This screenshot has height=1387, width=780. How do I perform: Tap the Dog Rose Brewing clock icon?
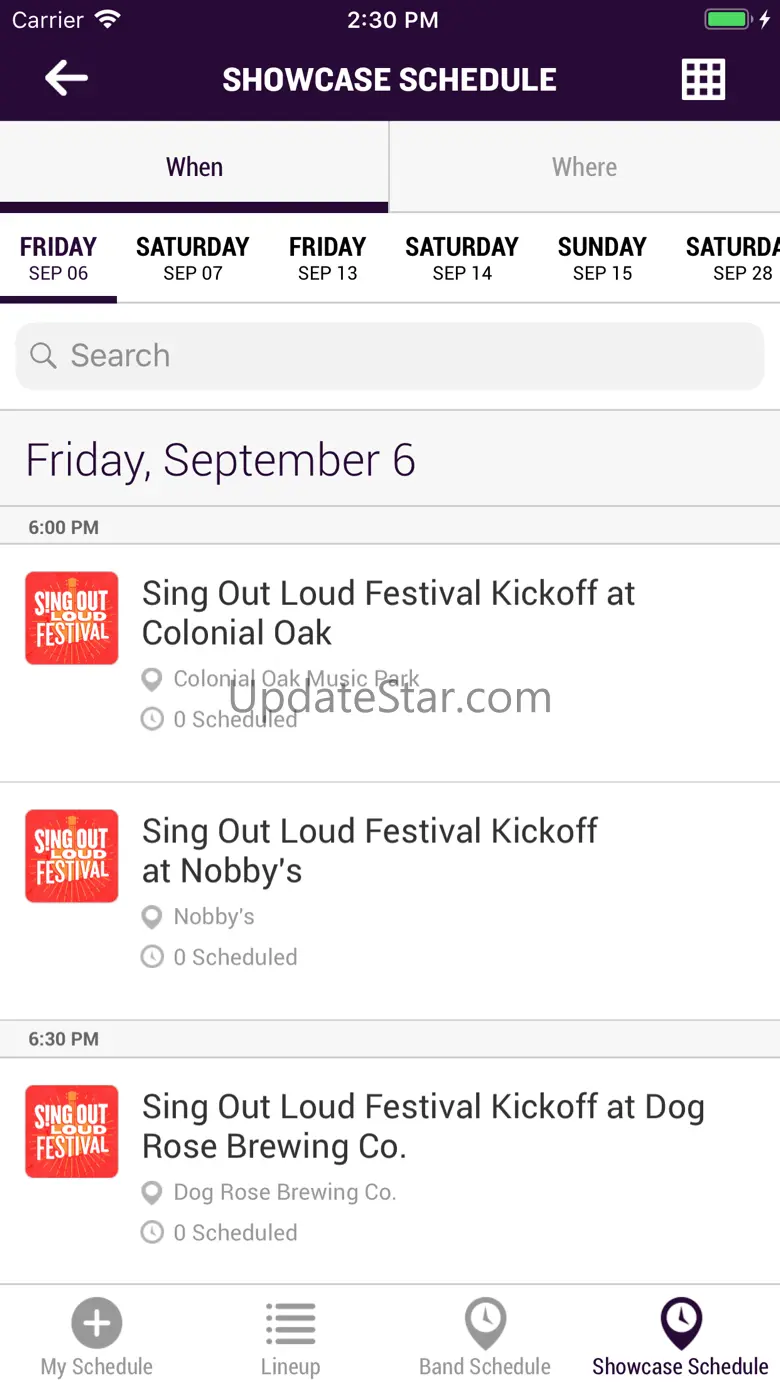152,1232
